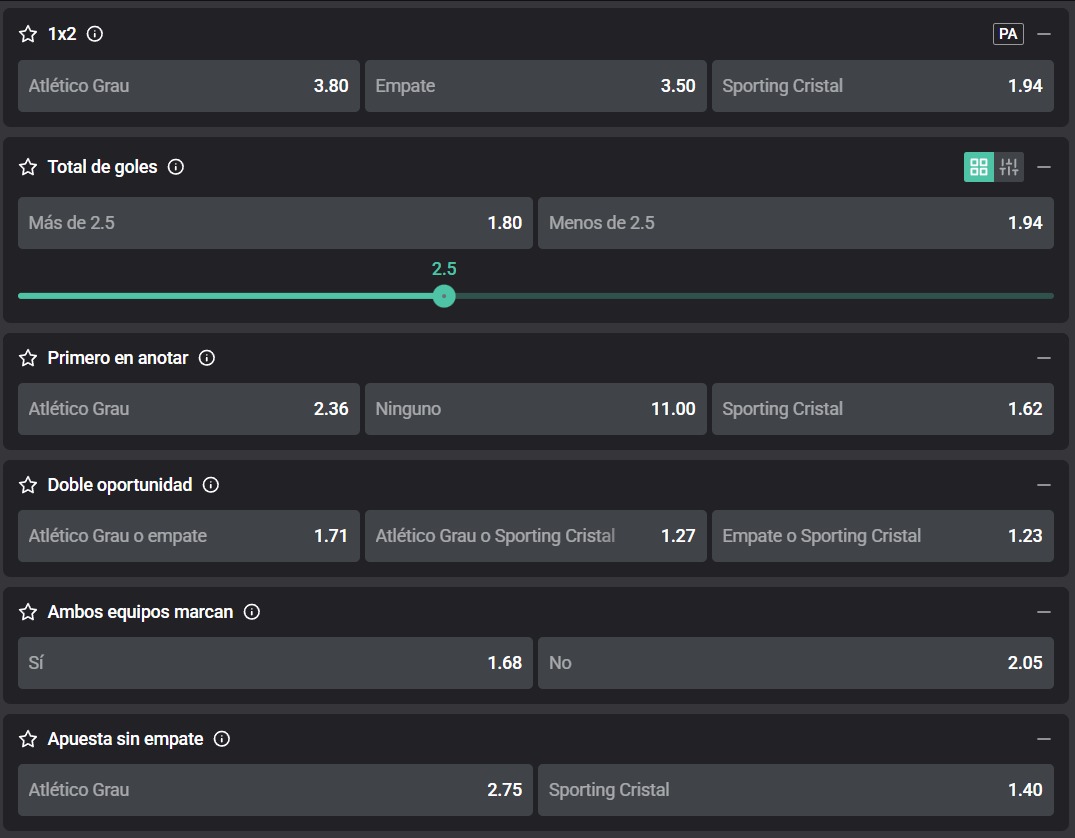Collapse the Apuesta sin empate section
Screen dimensions: 1075x838
click(x=1044, y=739)
